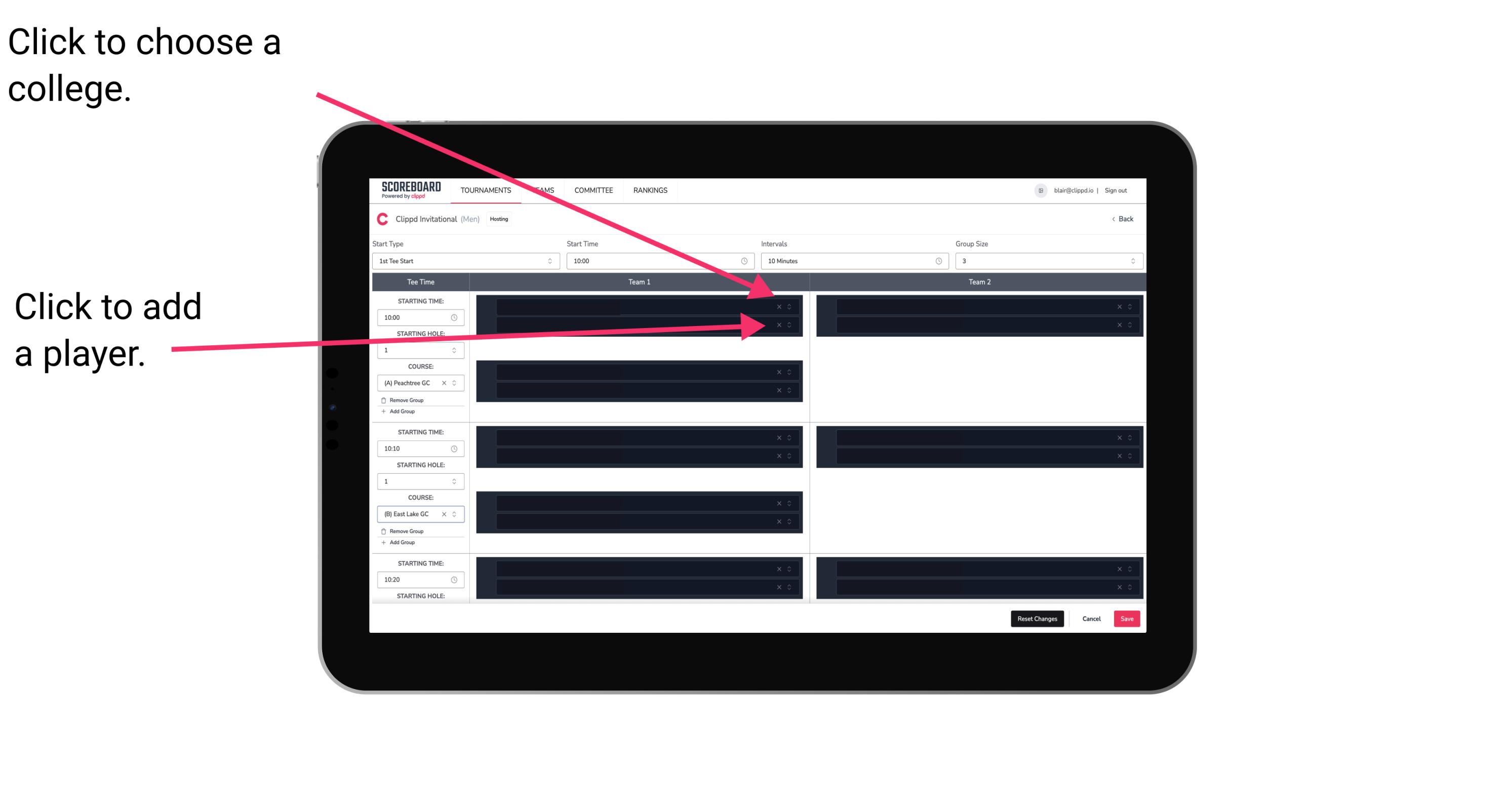Click the Clippd logo icon top left
This screenshot has height=812, width=1510.
[x=383, y=219]
